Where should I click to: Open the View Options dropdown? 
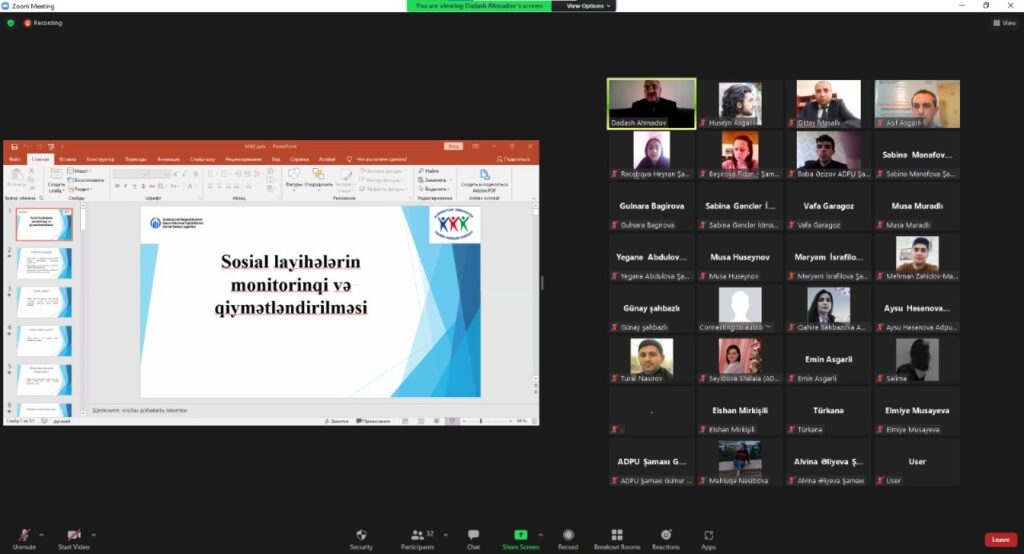coord(586,6)
